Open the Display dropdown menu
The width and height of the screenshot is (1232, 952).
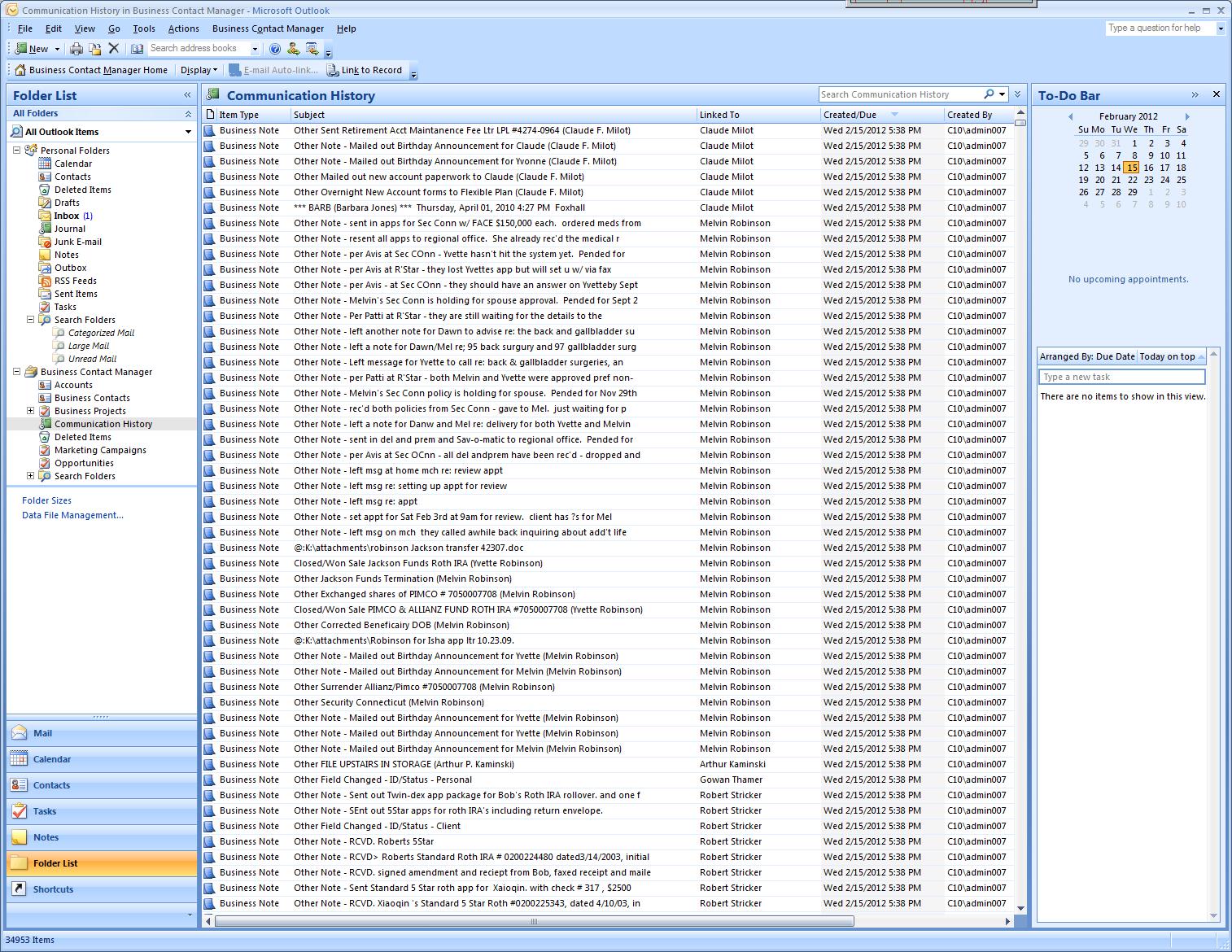(199, 70)
